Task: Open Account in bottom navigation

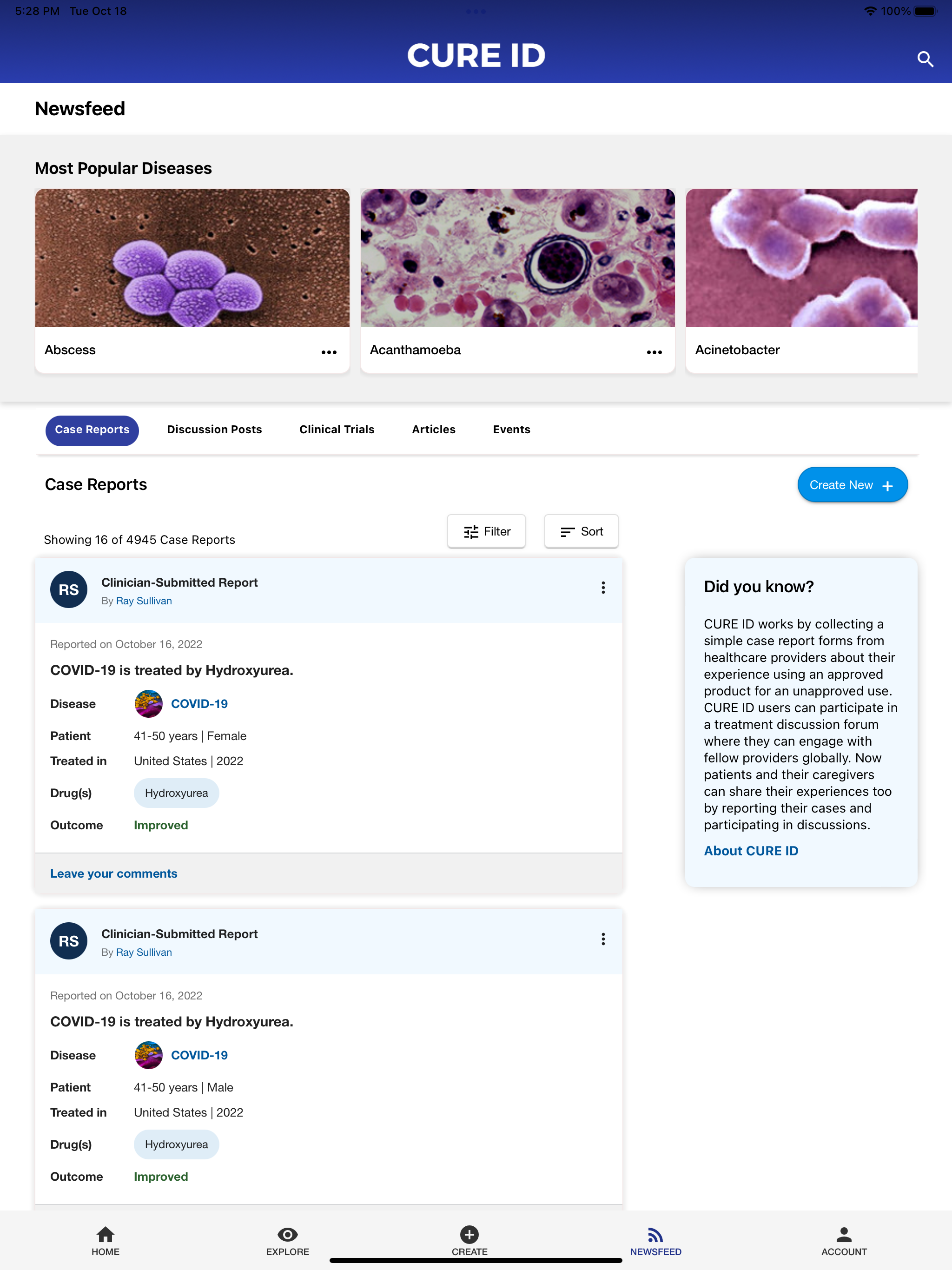Action: coord(844,1241)
